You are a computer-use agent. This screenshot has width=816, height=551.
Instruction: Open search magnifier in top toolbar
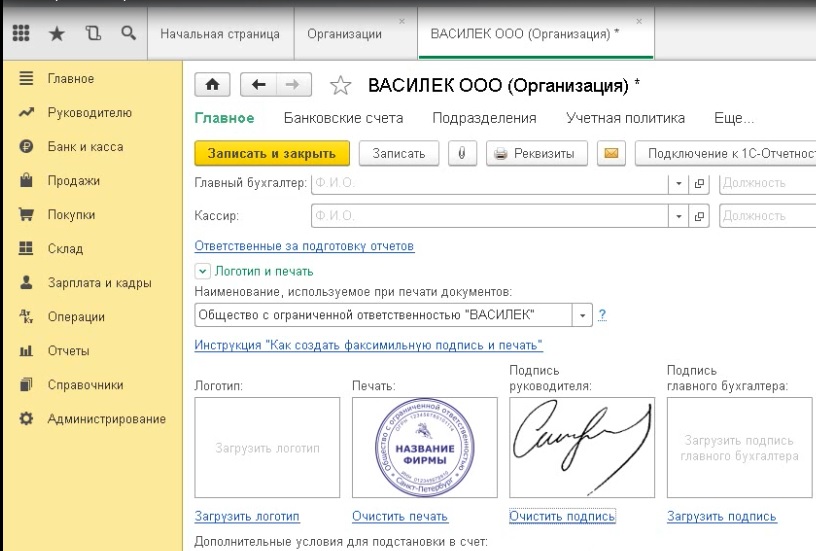128,33
